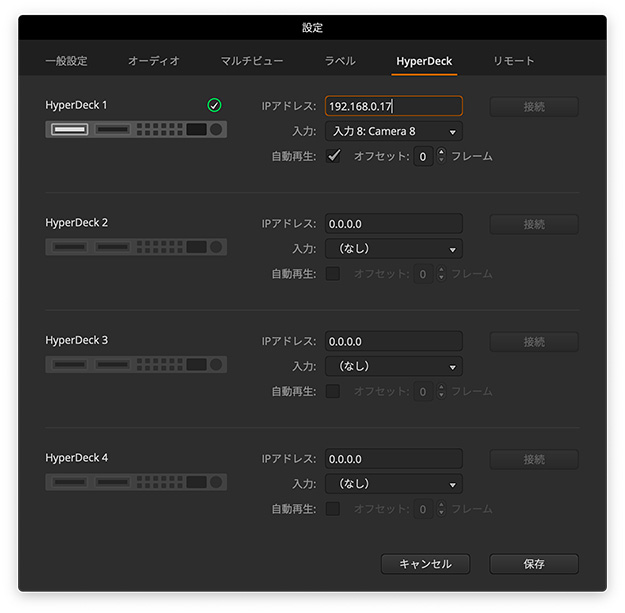Open the リモート tab
Viewport: 625px width, 613px height.
pyautogui.click(x=513, y=61)
